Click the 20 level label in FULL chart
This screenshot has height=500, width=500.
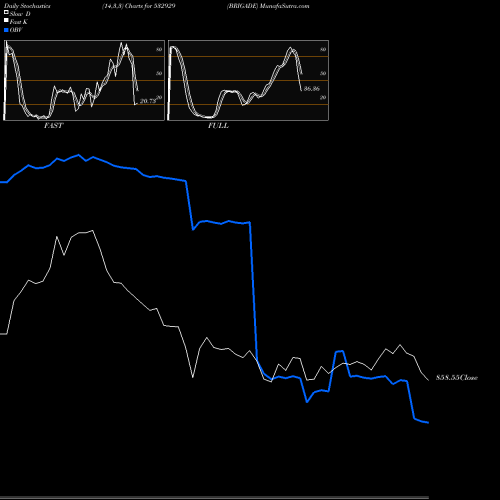coord(323,97)
